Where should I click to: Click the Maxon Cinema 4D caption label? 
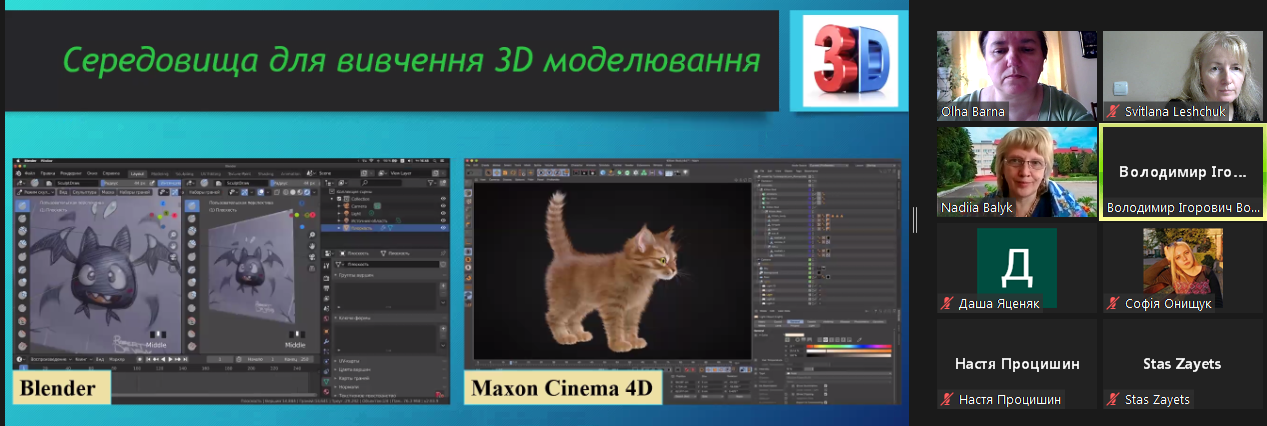[x=561, y=388]
